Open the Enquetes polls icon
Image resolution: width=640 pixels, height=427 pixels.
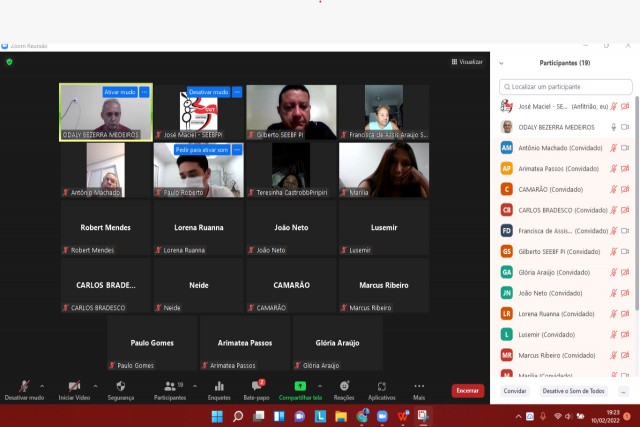pyautogui.click(x=219, y=386)
